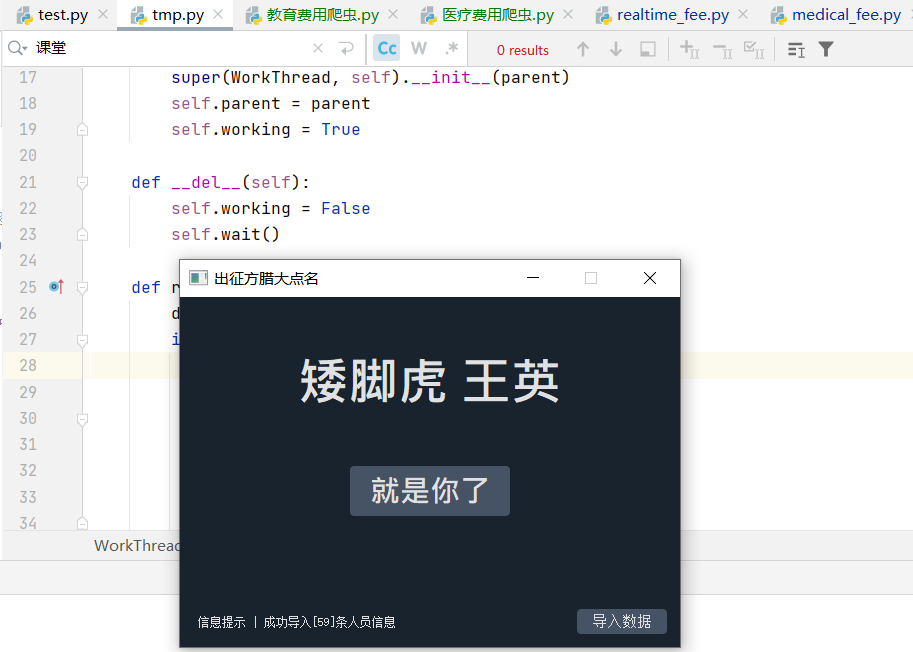Enable whole words (W) matching
The image size is (913, 652).
click(419, 47)
